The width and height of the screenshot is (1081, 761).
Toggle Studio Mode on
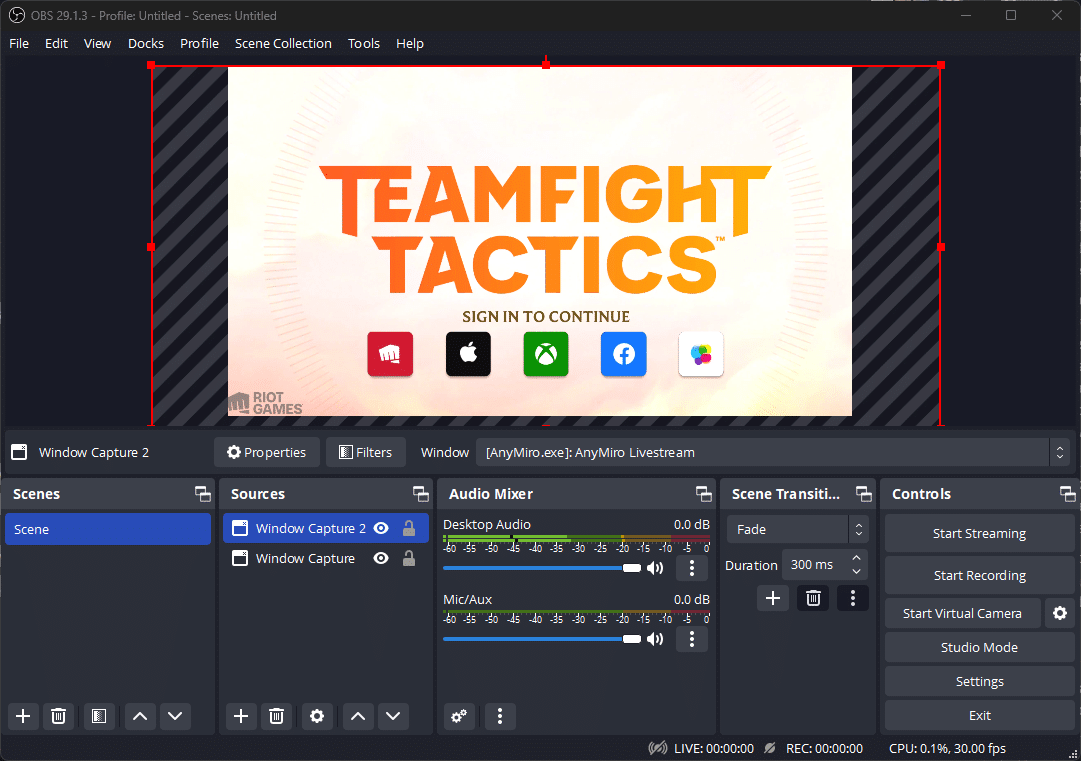click(x=979, y=647)
